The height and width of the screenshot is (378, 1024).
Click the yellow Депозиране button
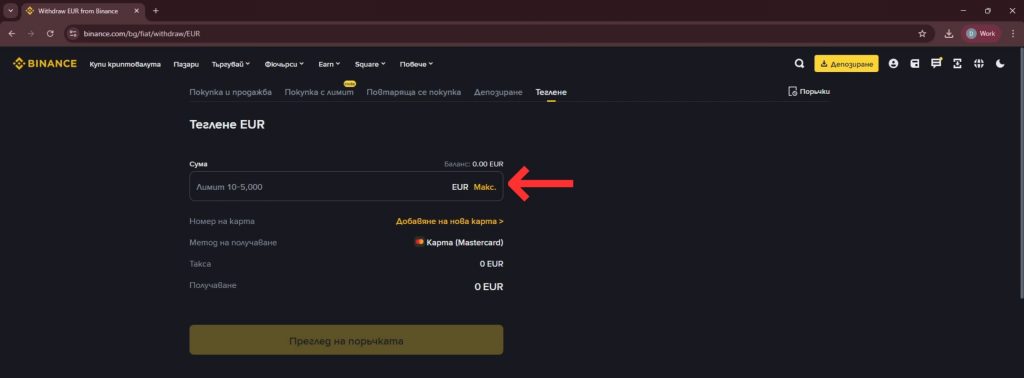coord(846,64)
